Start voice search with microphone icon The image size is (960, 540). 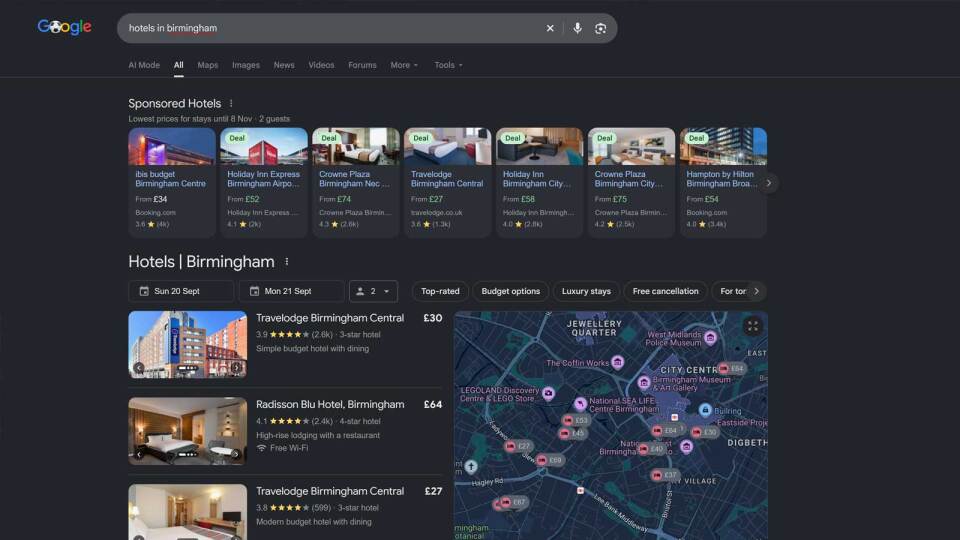pos(577,28)
